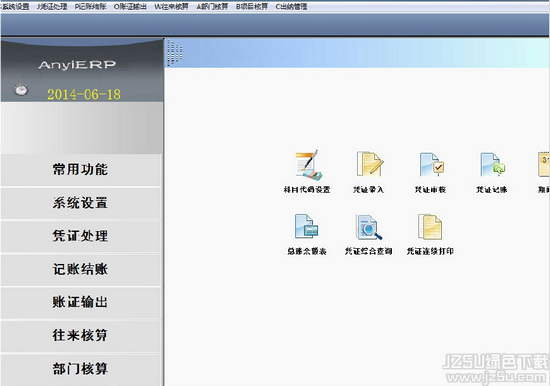Open the J凭证处理 menu
Screen dimensions: 550x386
coord(52,7)
